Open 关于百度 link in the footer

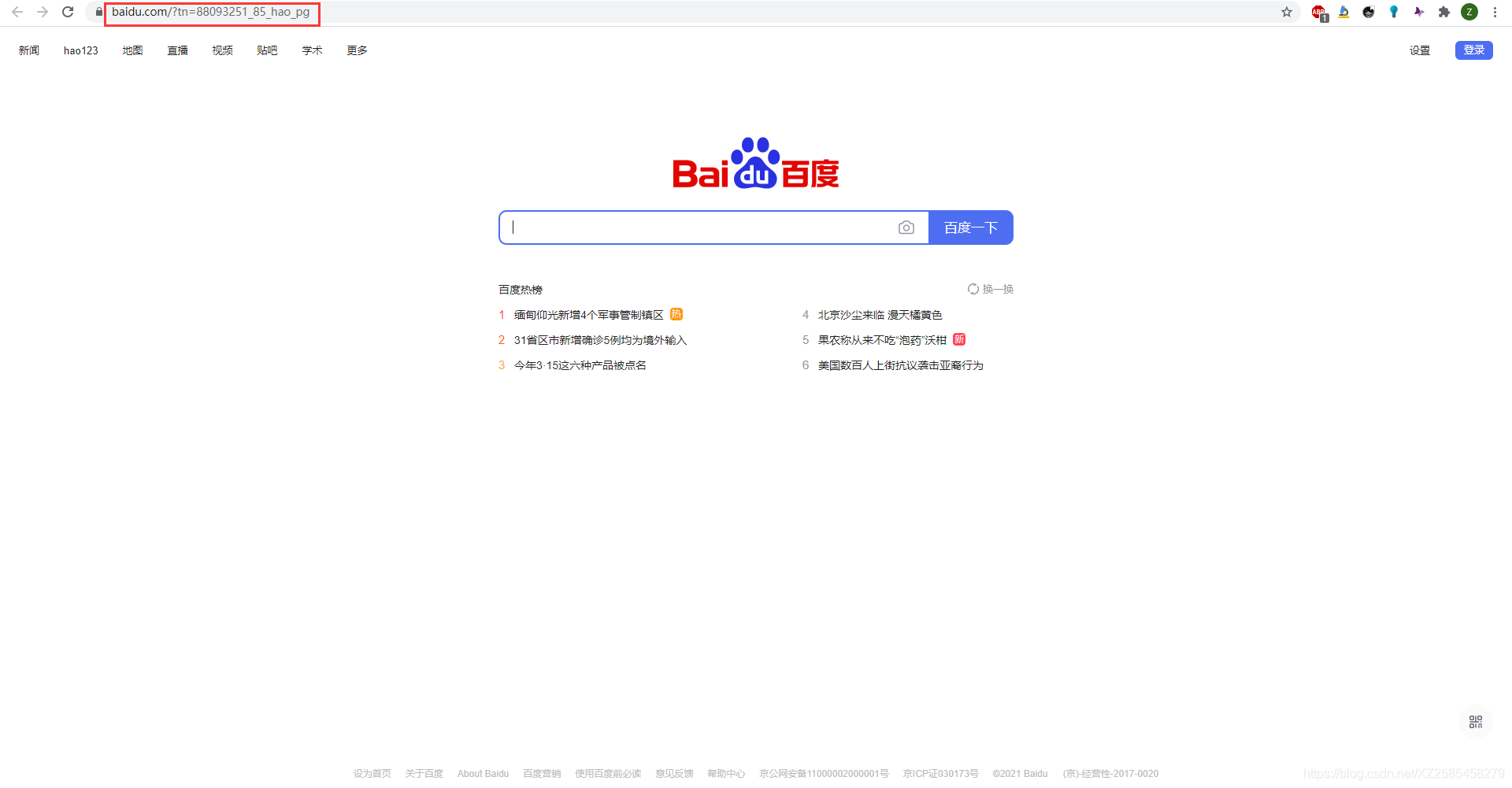point(424,774)
